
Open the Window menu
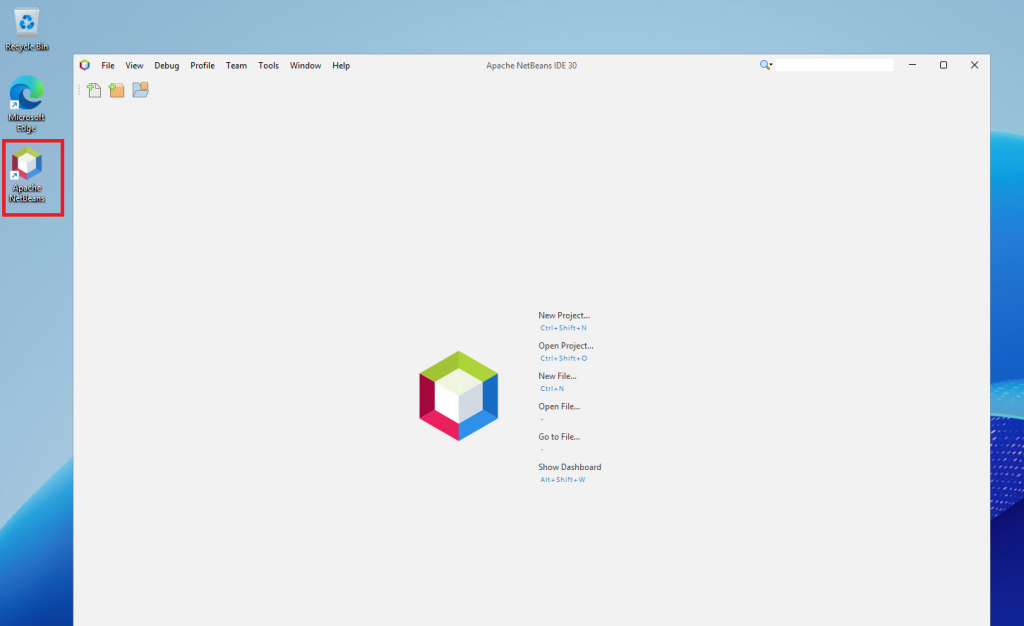pos(306,65)
